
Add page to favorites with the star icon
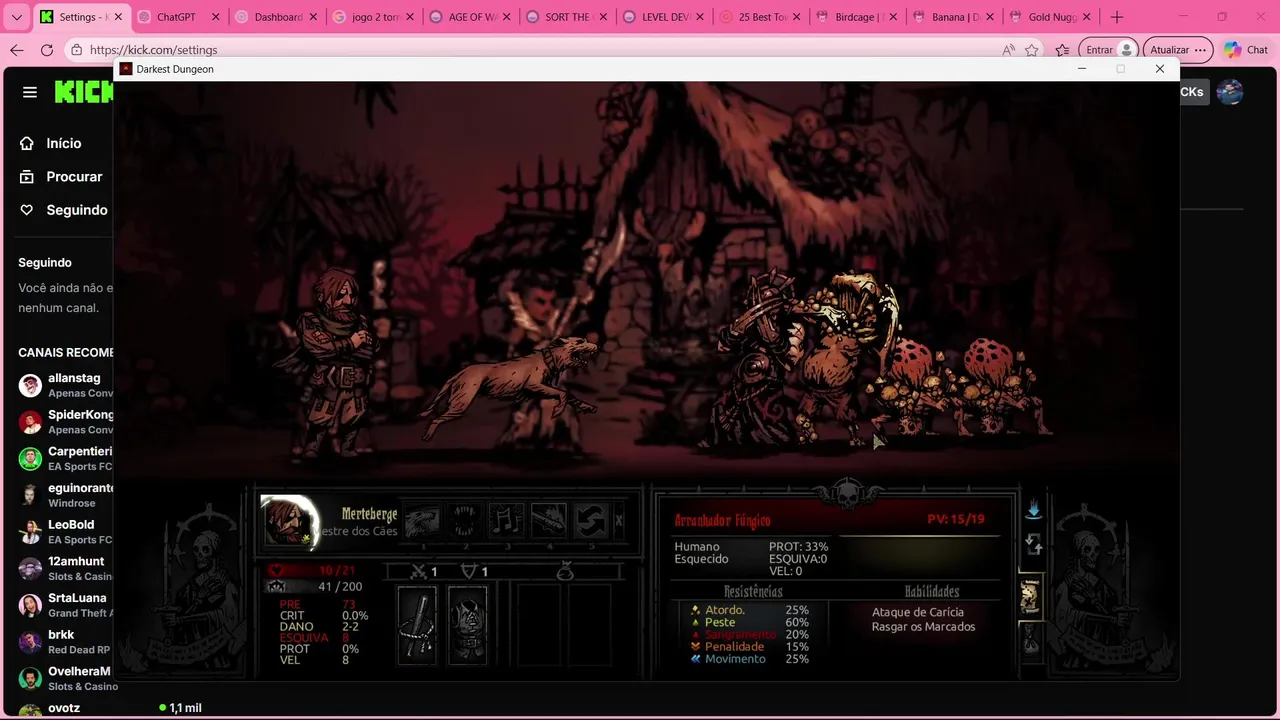click(1032, 50)
